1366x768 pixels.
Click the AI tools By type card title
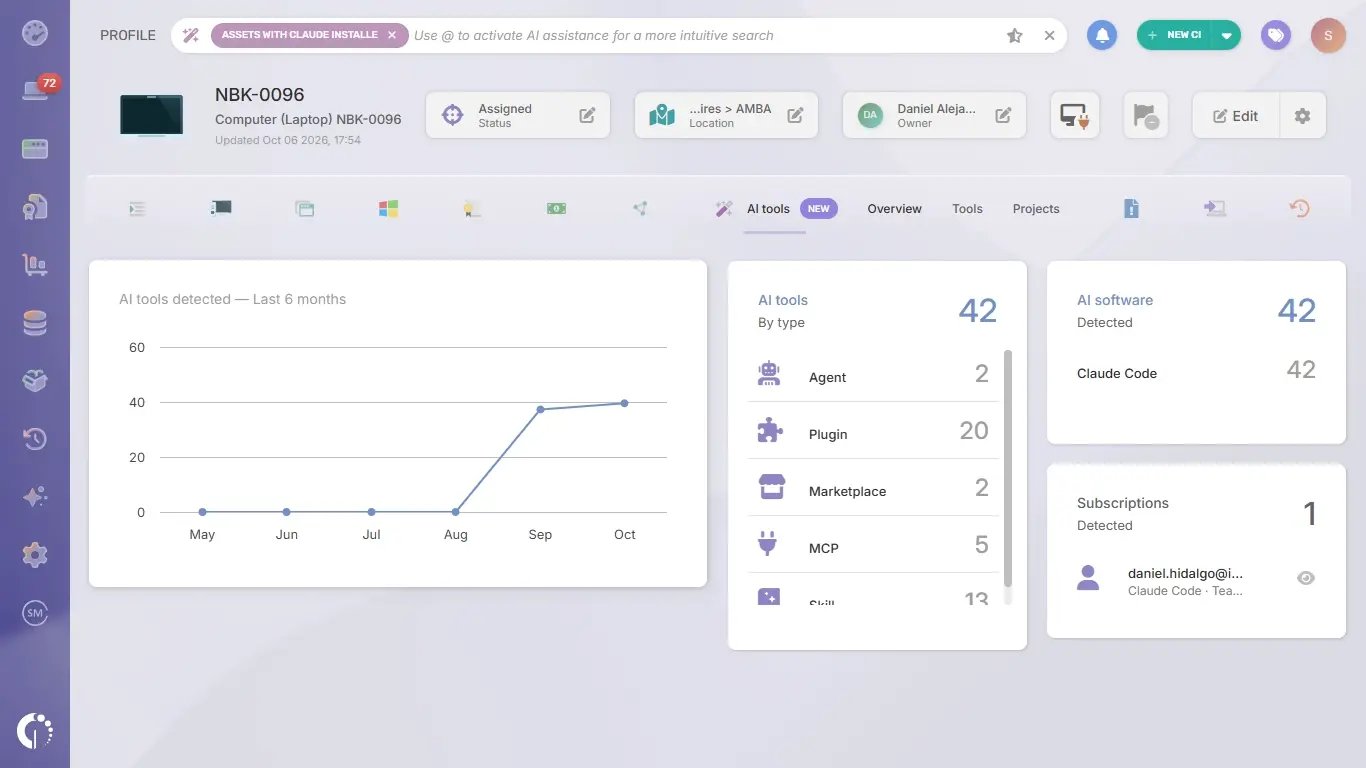783,300
